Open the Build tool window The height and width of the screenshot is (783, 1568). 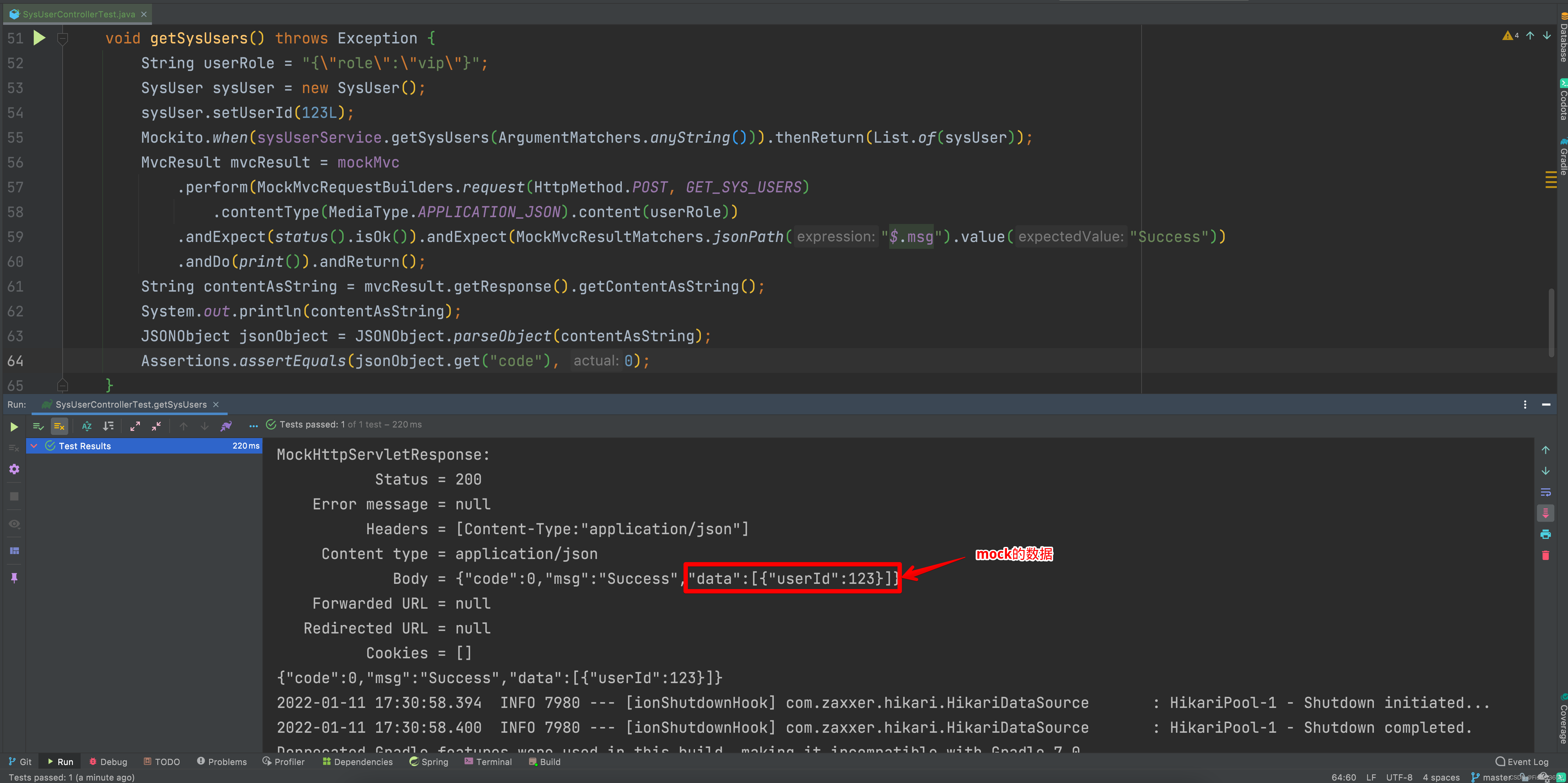point(545,761)
